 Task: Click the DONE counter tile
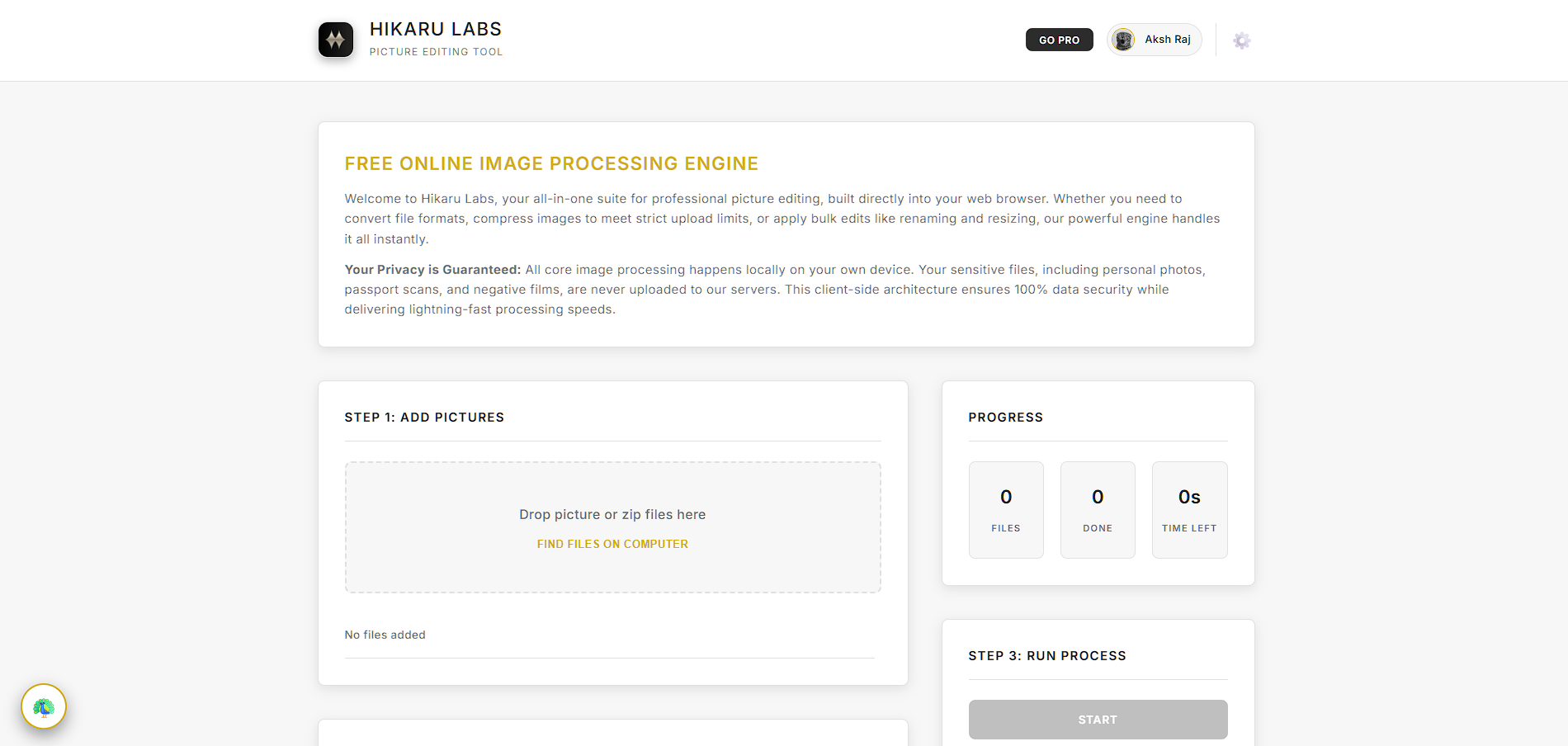pos(1098,510)
